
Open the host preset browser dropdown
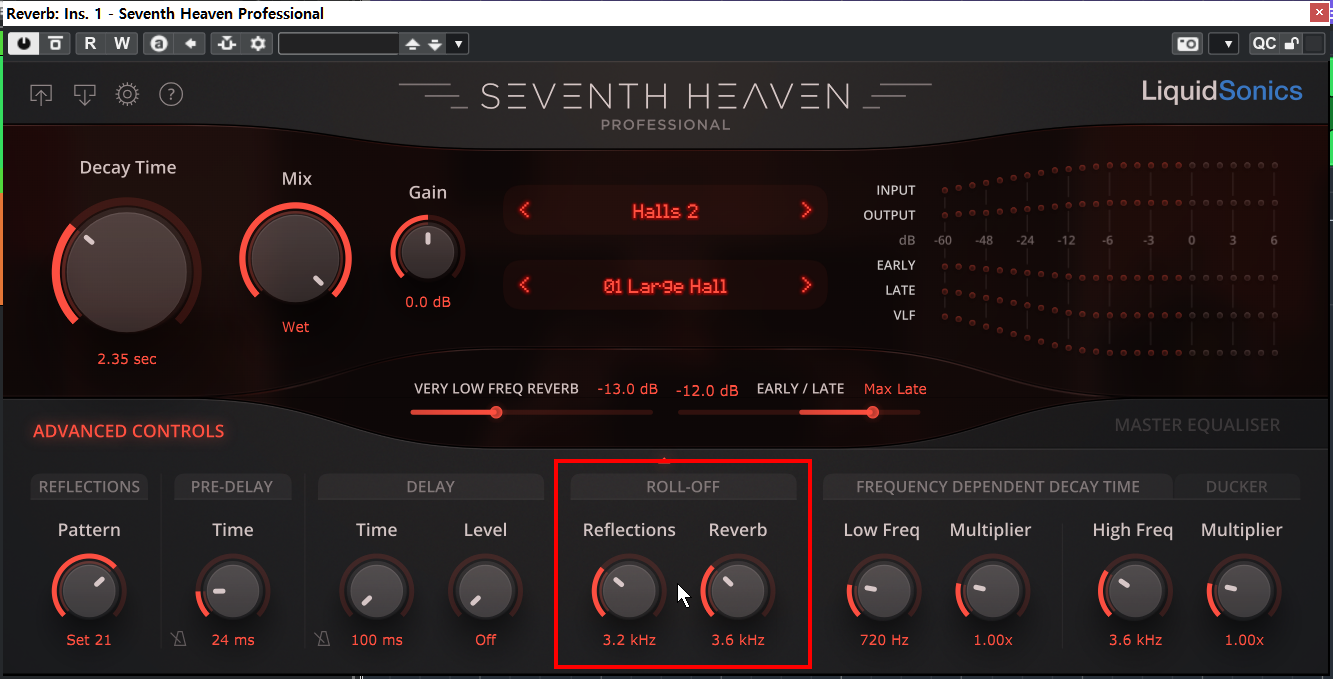[x=458, y=44]
